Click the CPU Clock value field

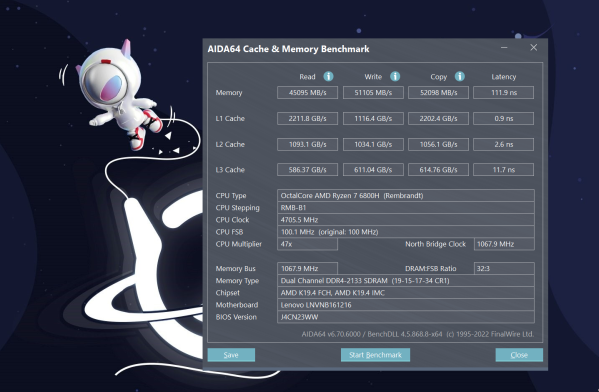click(x=406, y=220)
